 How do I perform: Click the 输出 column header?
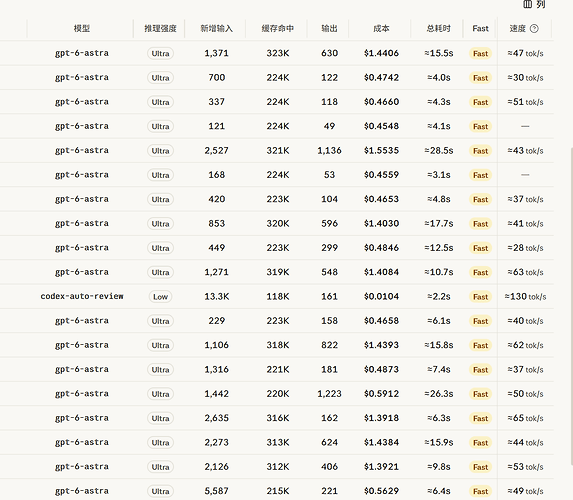point(329,29)
